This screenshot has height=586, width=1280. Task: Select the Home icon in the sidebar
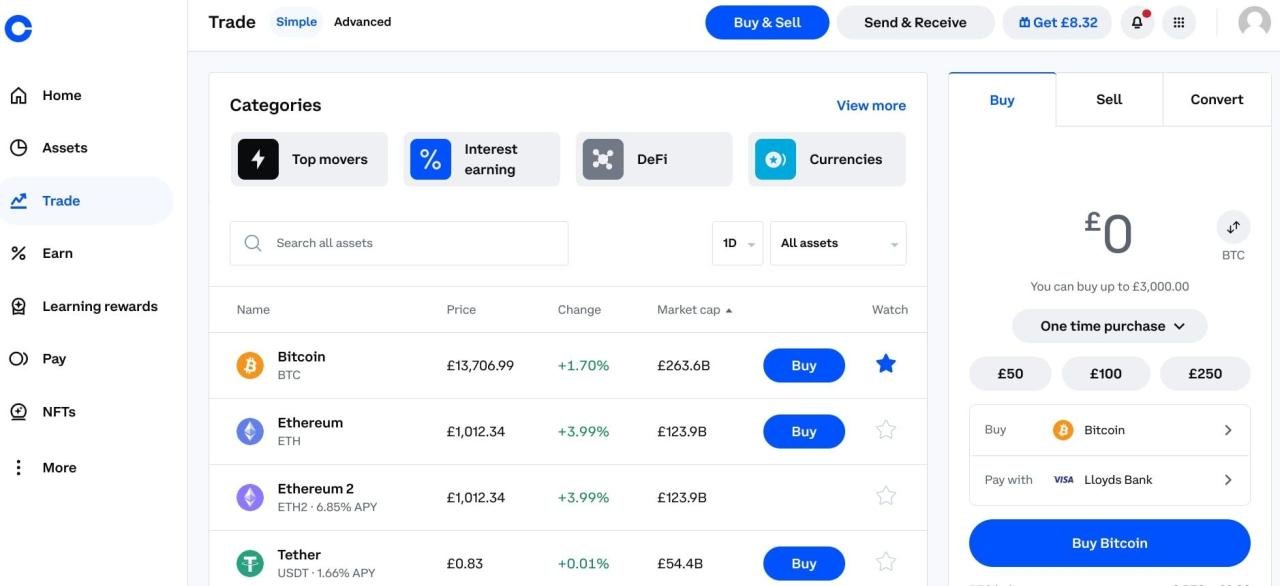click(x=19, y=94)
